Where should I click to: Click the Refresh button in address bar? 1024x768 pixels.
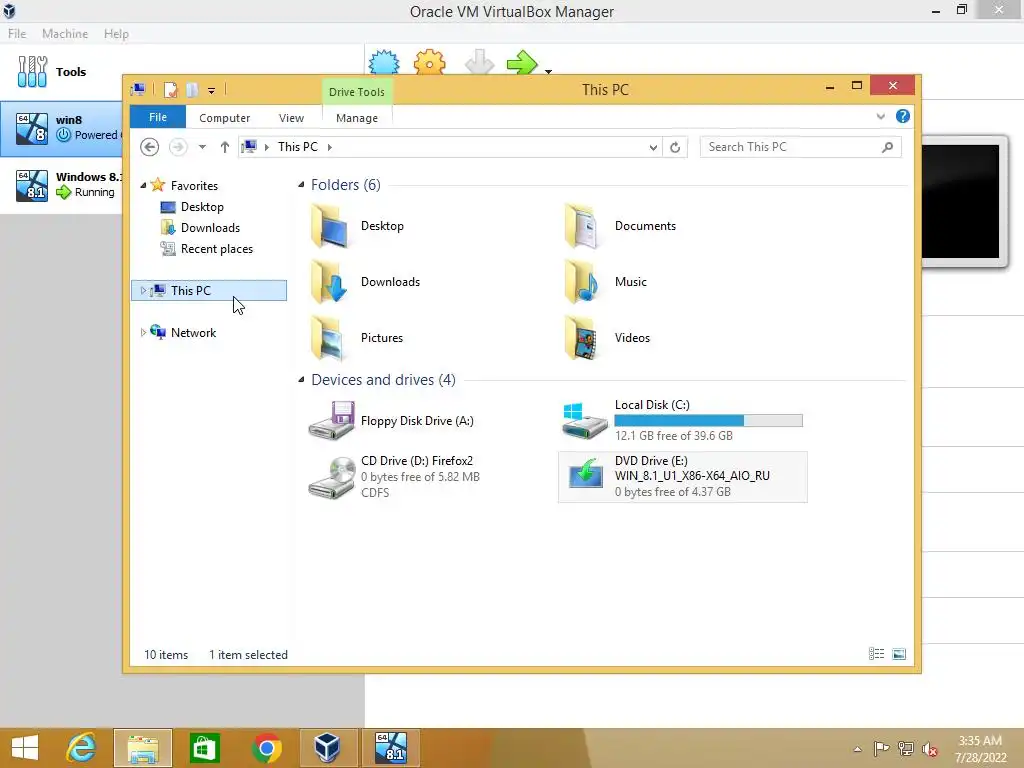coord(675,148)
